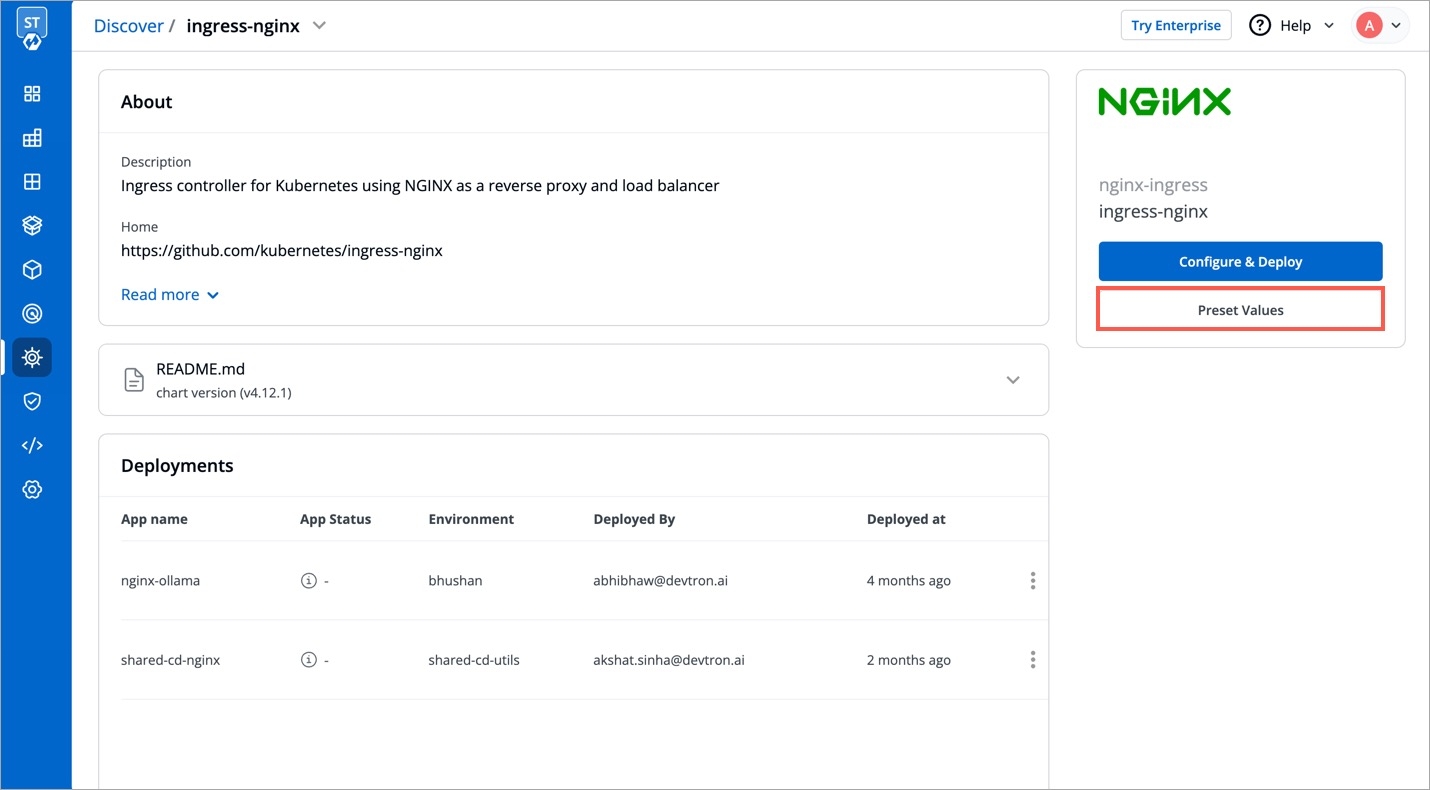Expand the ingress-nginx breadcrumb dropdown
Image resolution: width=1430 pixels, height=790 pixels.
click(x=319, y=26)
